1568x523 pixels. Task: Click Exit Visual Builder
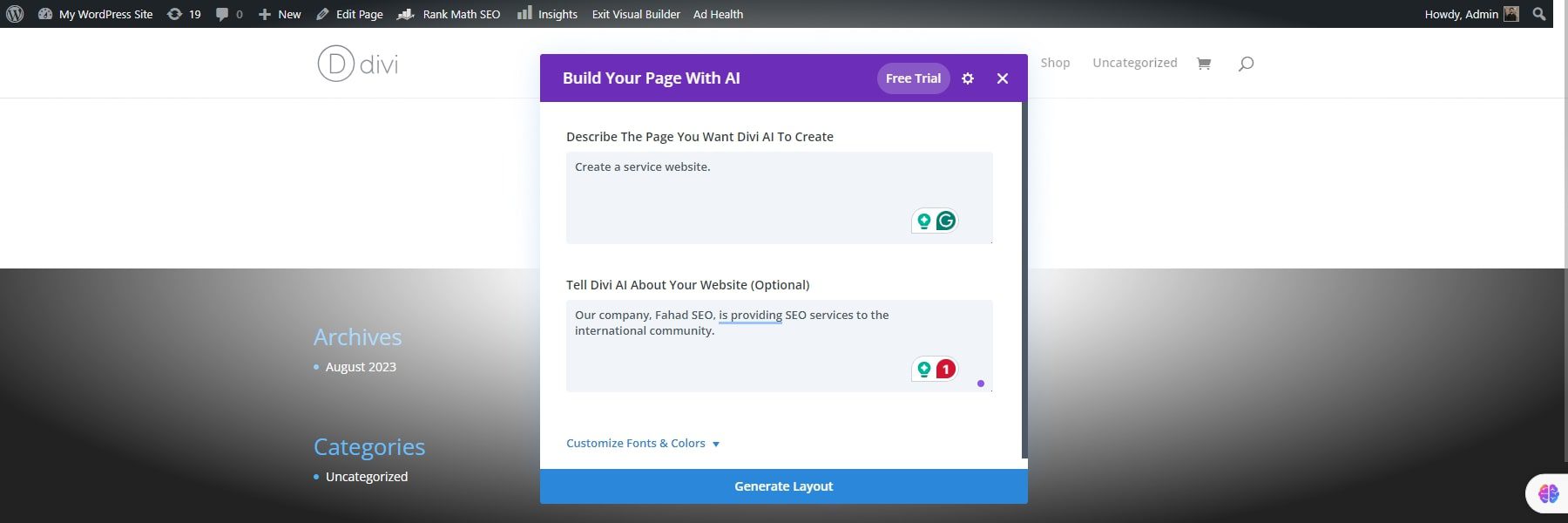tap(636, 14)
